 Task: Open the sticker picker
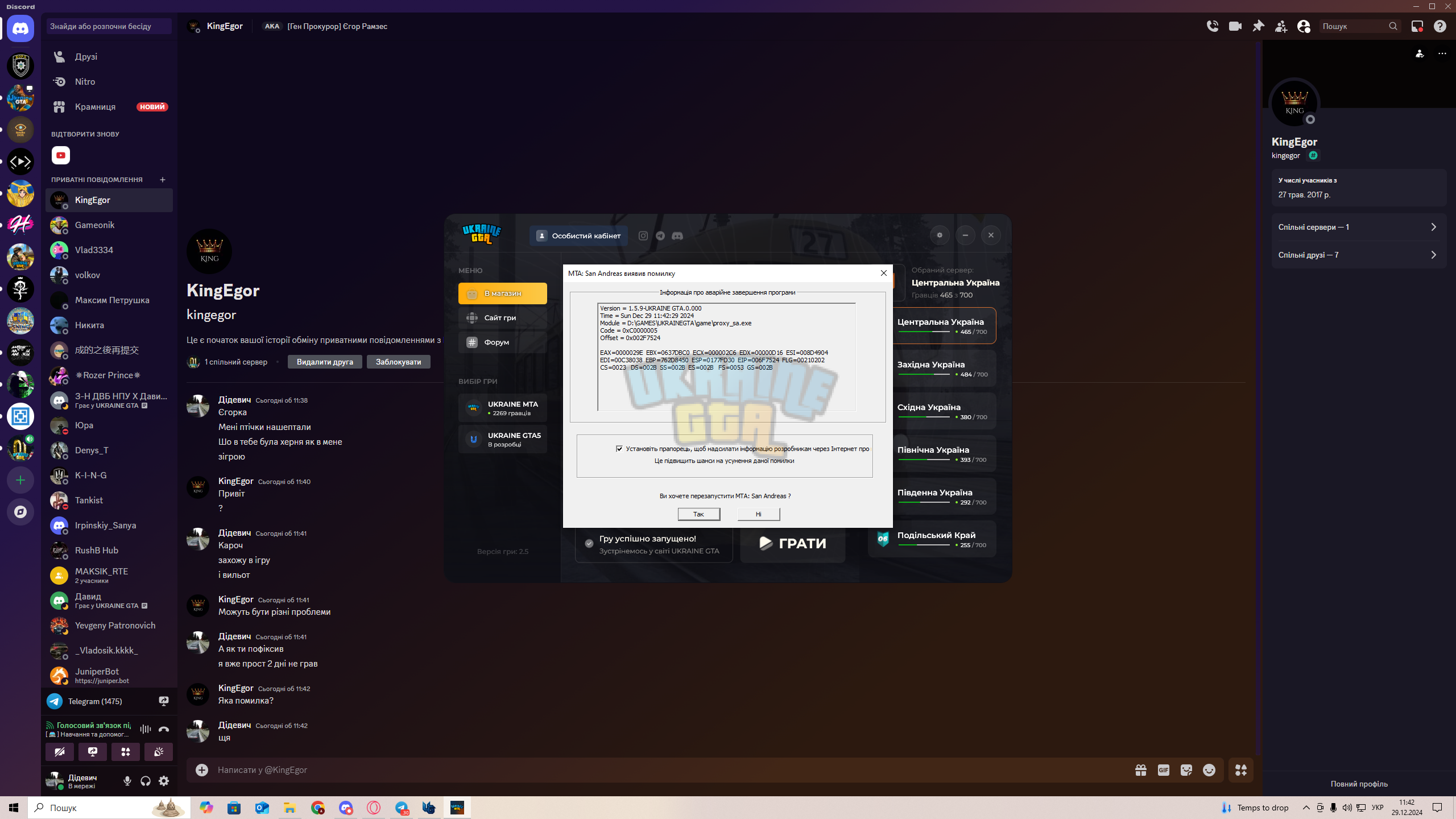pos(1186,770)
